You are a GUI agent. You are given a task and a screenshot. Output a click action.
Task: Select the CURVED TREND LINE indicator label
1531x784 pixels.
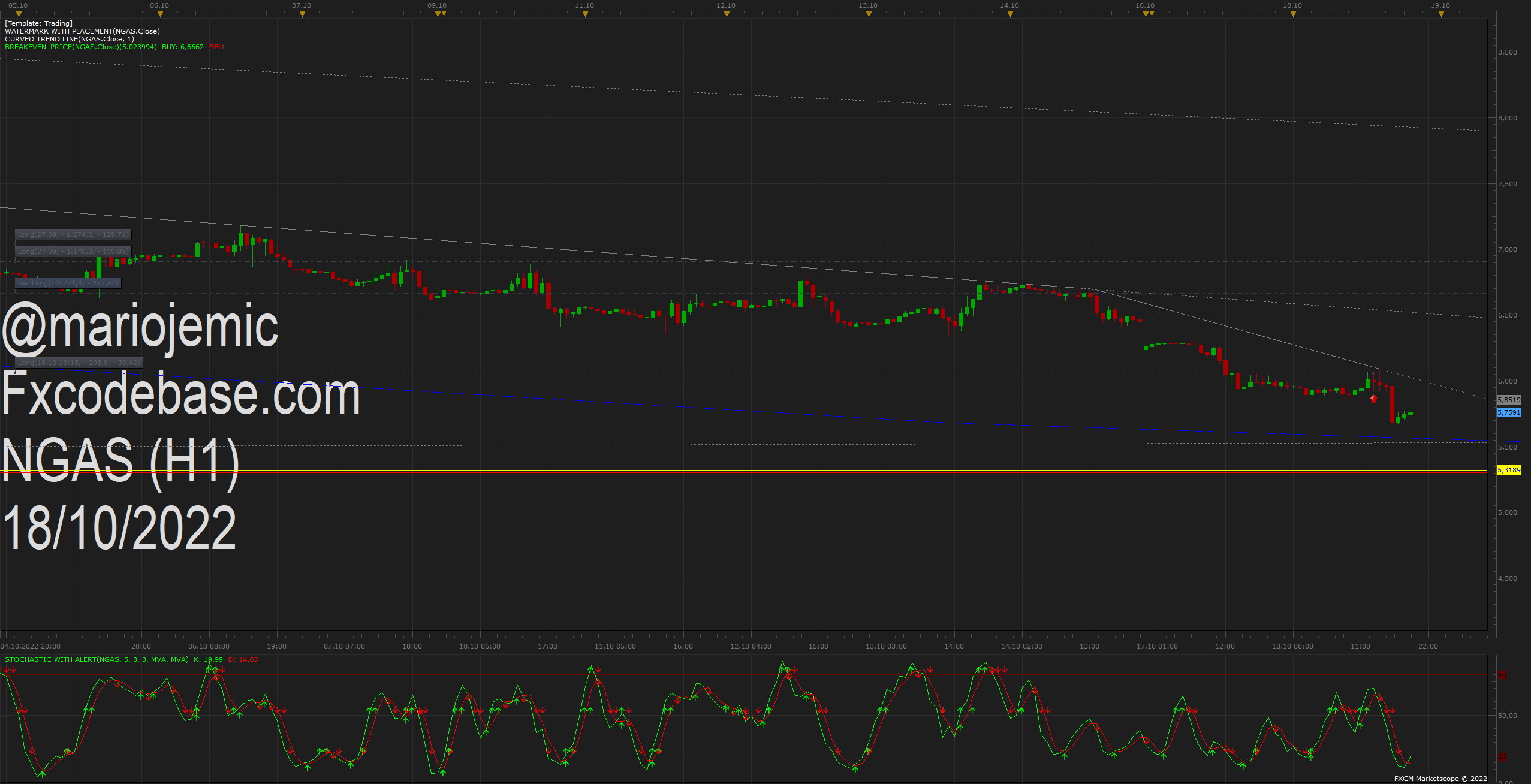tap(70, 39)
